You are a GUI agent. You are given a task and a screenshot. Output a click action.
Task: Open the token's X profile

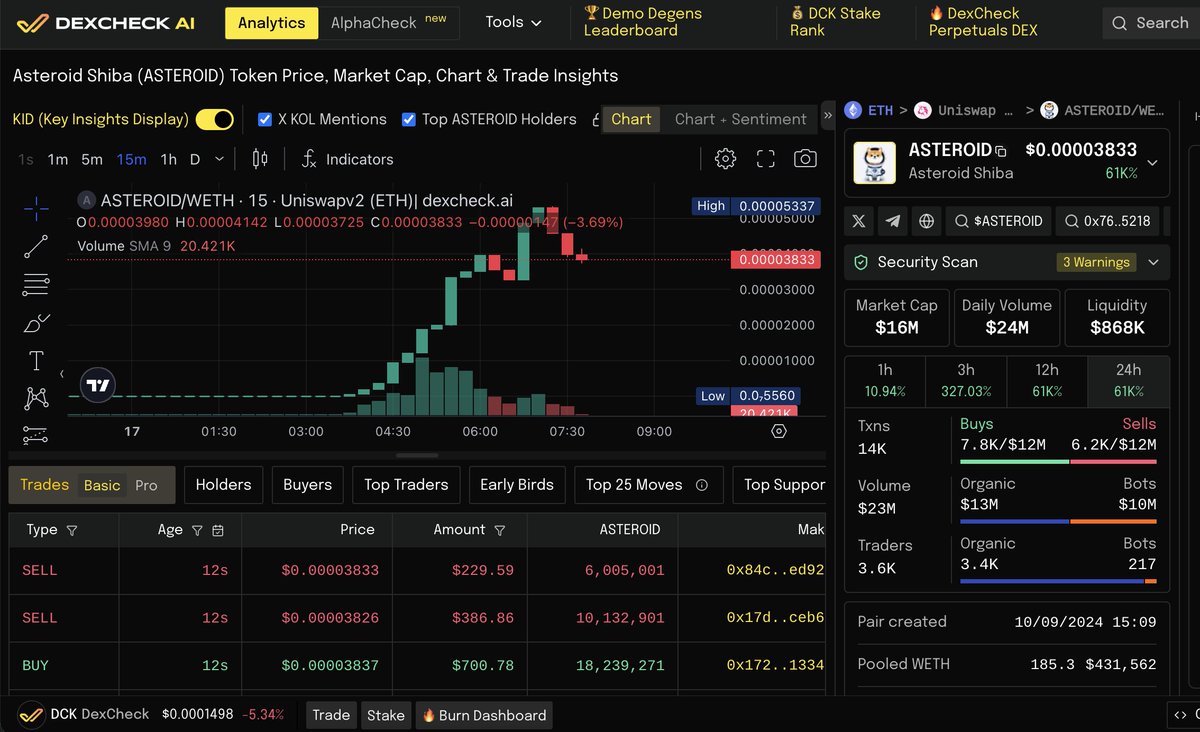point(861,221)
